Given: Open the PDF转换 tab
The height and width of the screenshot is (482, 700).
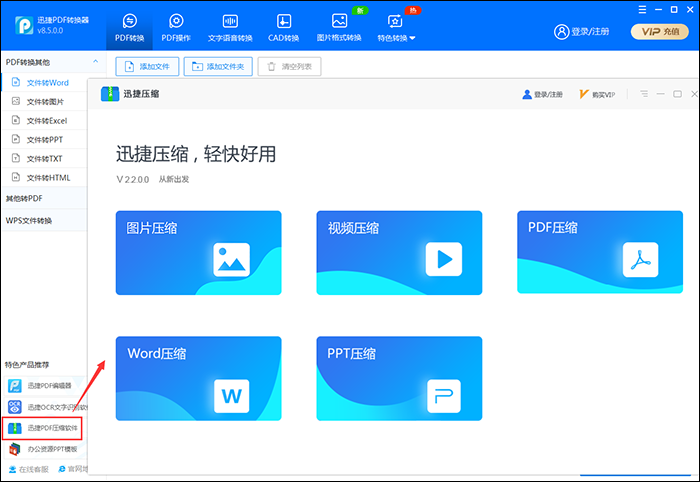Looking at the screenshot, I should (129, 28).
